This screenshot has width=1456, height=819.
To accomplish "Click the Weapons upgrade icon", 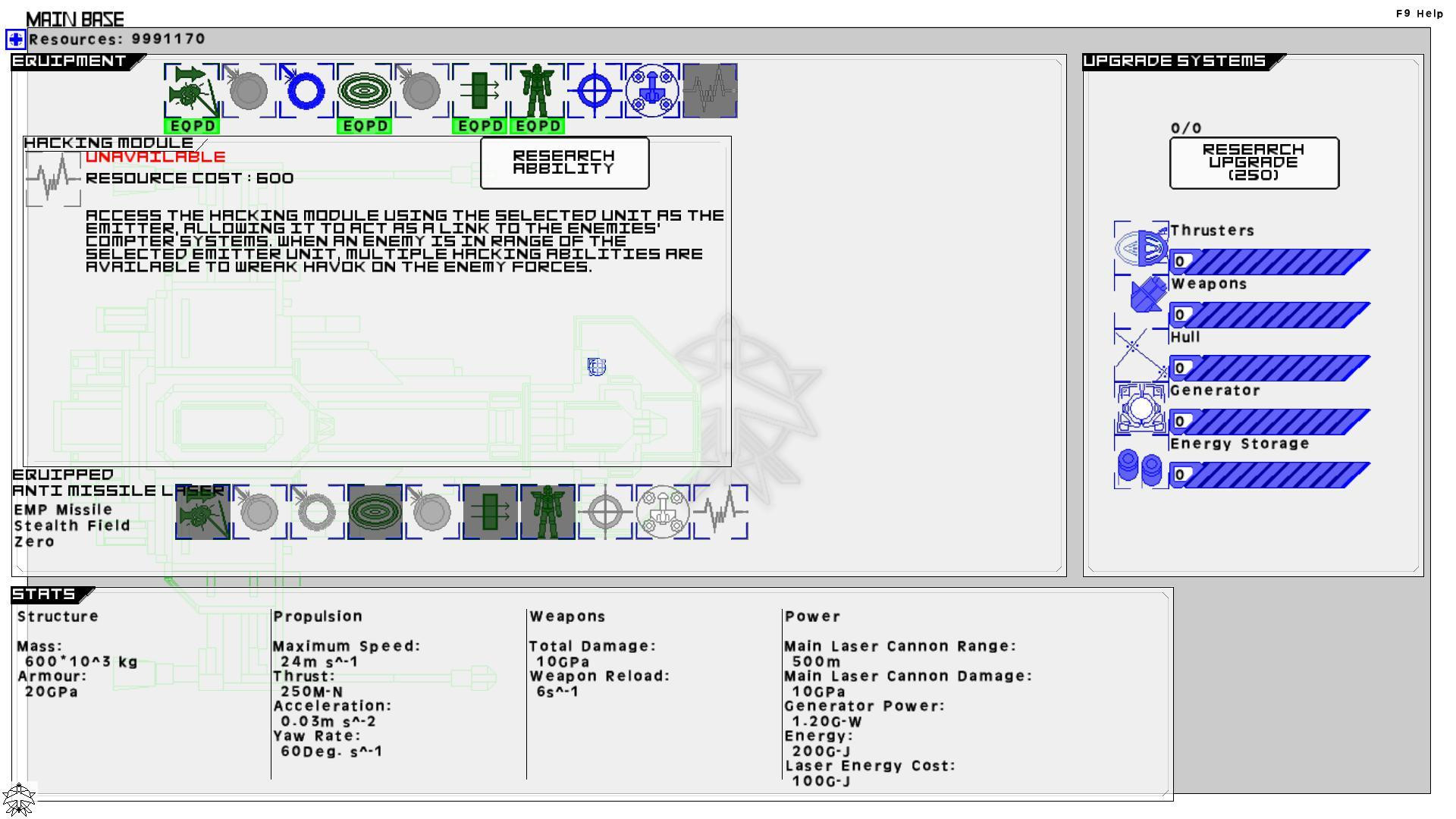I will [x=1141, y=301].
